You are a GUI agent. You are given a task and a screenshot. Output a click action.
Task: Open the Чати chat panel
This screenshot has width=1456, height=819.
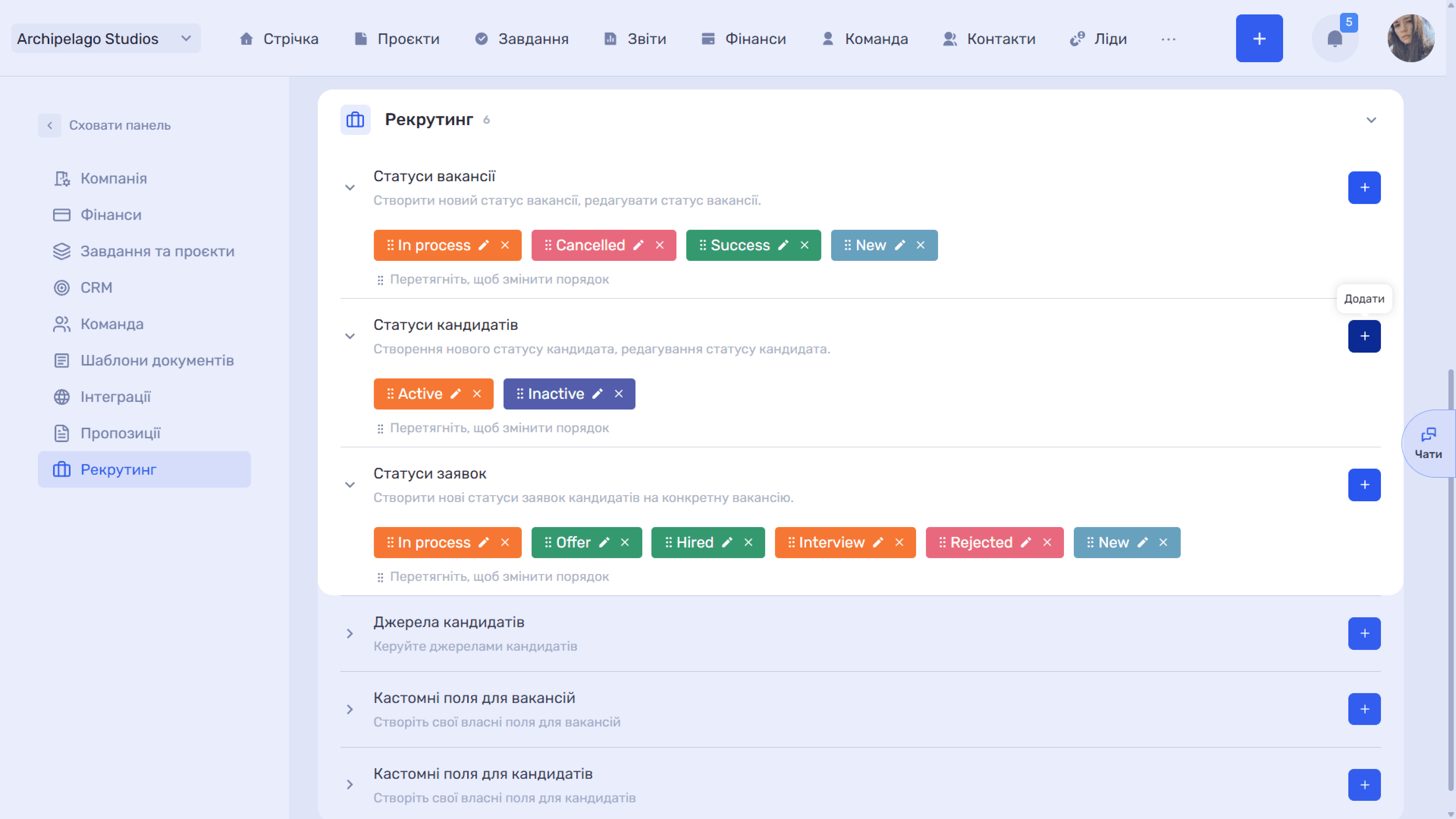[x=1428, y=444]
